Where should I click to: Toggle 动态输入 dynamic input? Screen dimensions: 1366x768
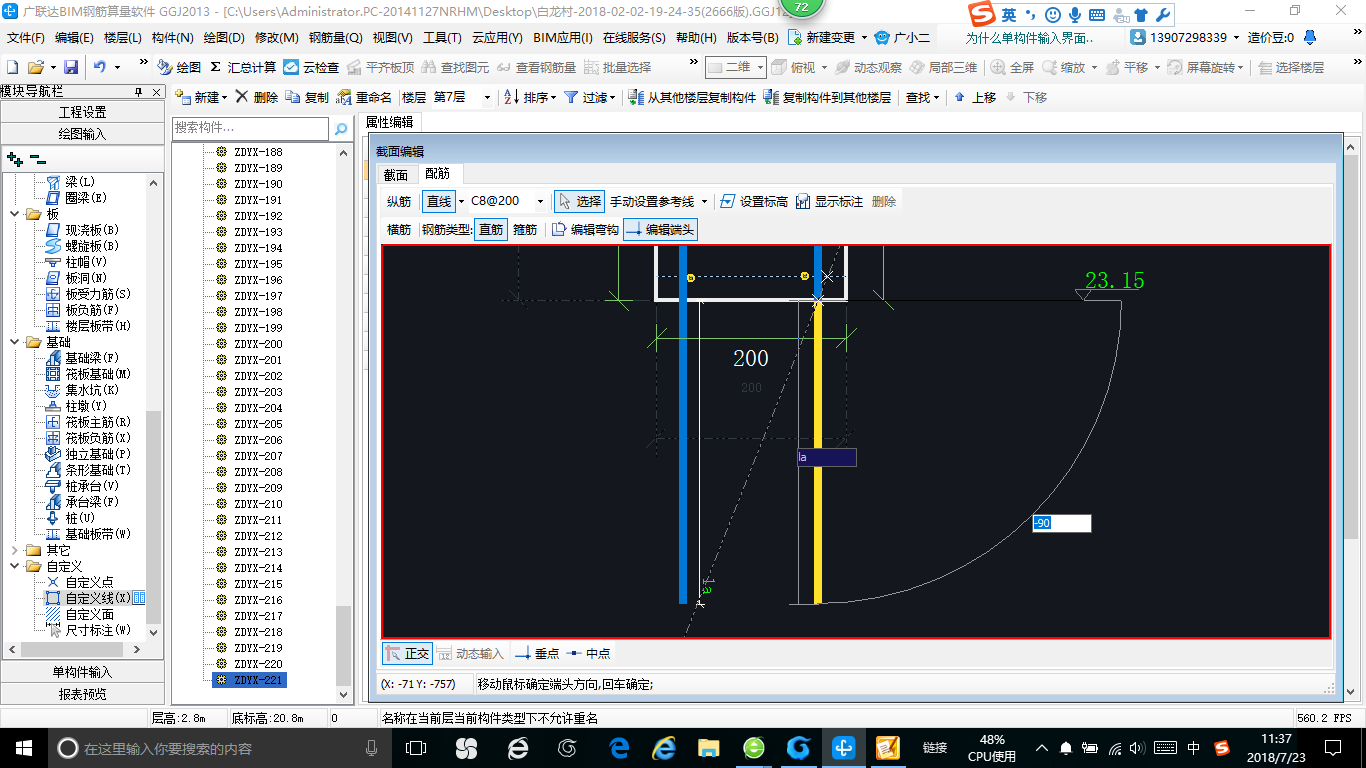tap(470, 653)
